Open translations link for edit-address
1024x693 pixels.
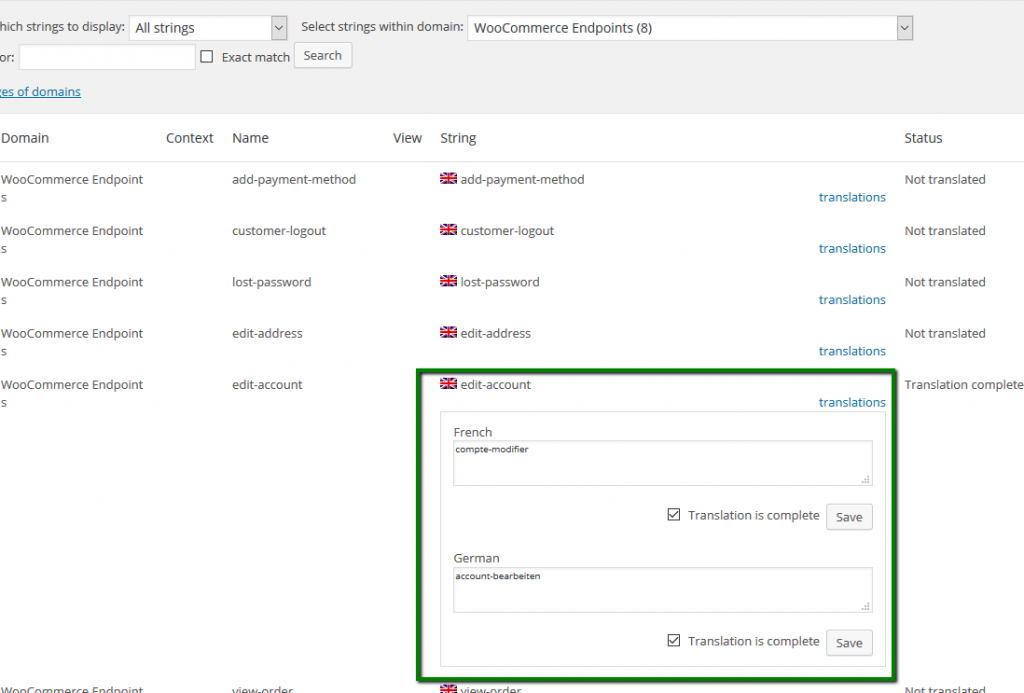[x=852, y=351]
